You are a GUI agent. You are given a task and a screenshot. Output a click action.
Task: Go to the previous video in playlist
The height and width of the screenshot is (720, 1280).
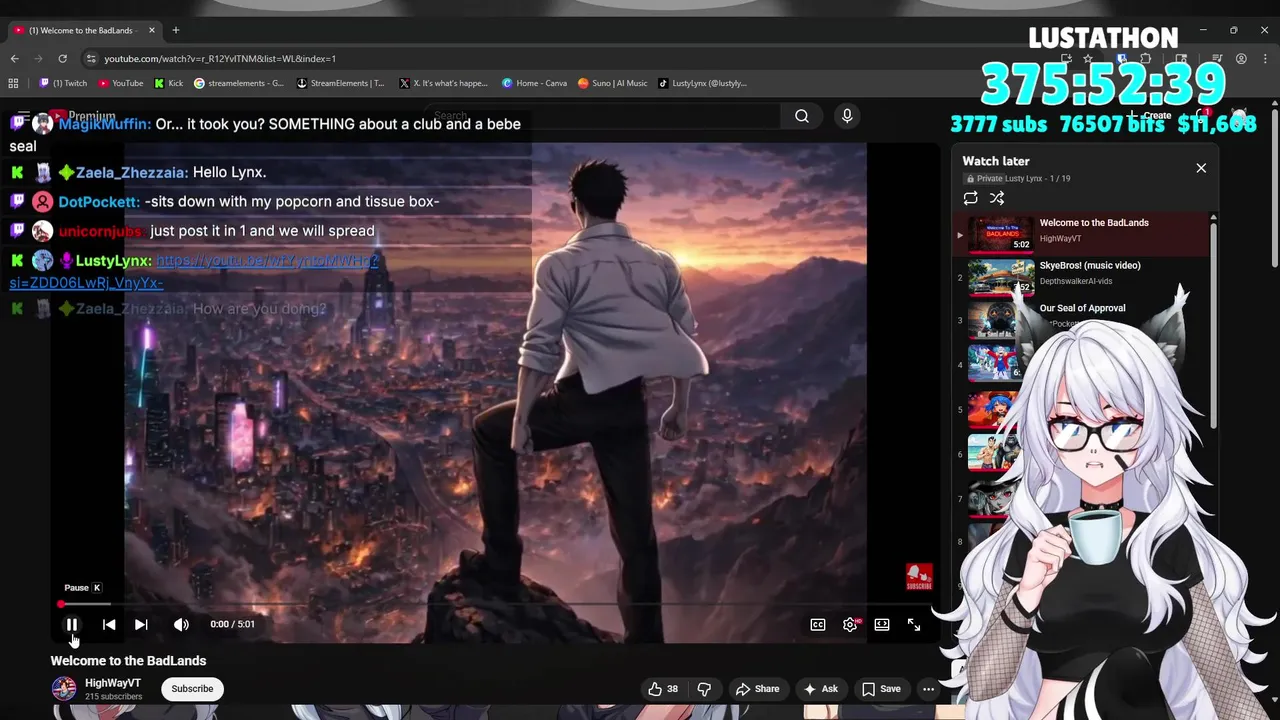coord(109,624)
